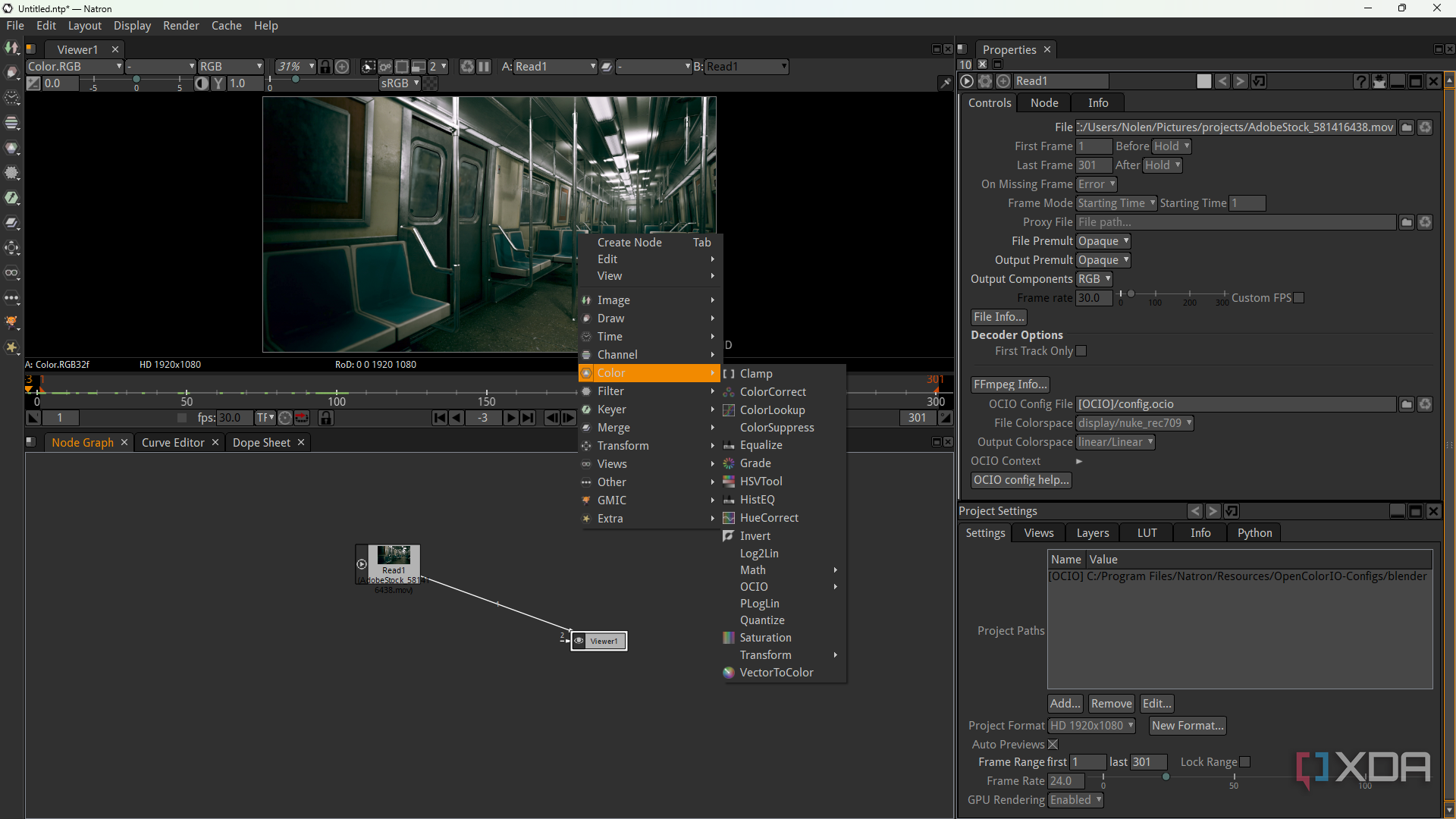Toggle the Viewer1 node eye icon

click(x=579, y=641)
